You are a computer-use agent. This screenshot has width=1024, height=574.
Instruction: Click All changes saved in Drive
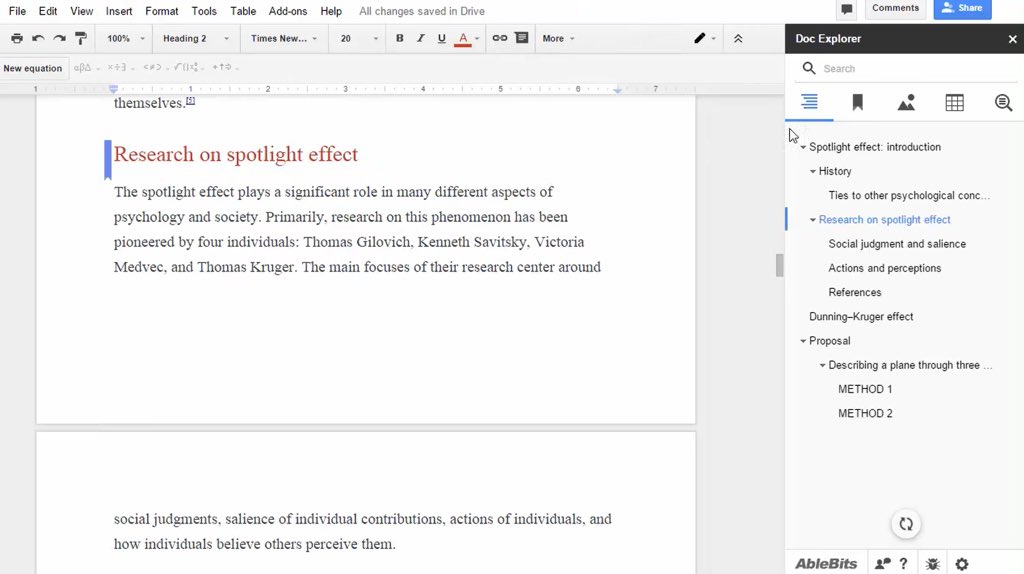click(x=422, y=11)
